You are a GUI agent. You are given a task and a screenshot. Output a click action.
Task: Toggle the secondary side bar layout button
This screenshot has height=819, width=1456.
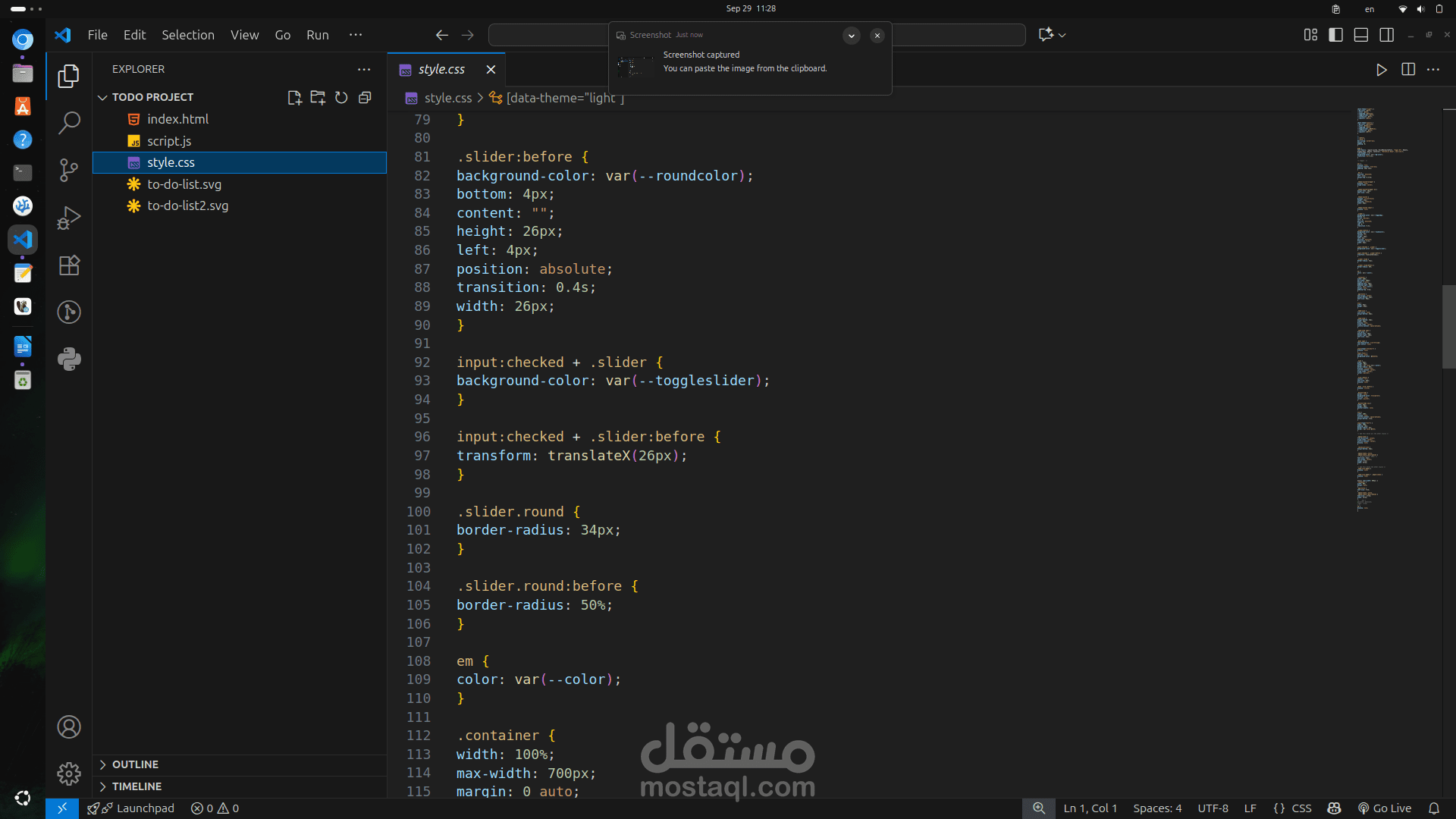point(1386,35)
